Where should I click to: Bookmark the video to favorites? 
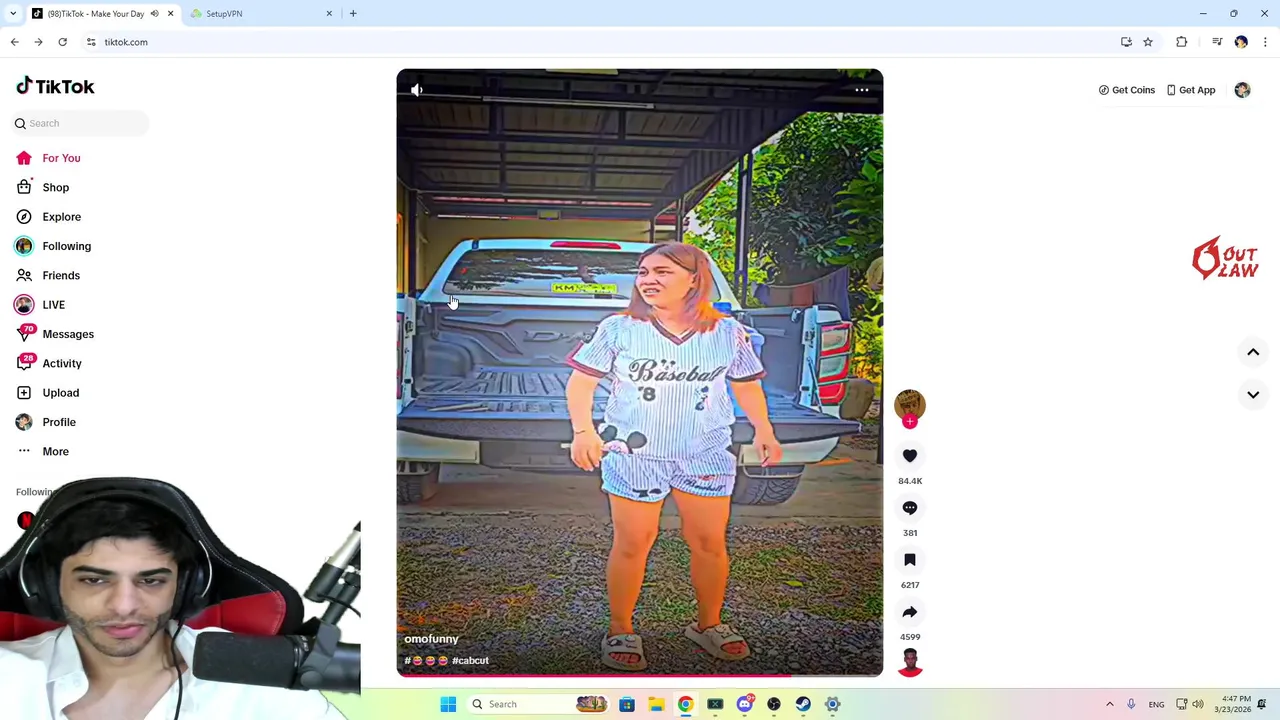[x=910, y=560]
